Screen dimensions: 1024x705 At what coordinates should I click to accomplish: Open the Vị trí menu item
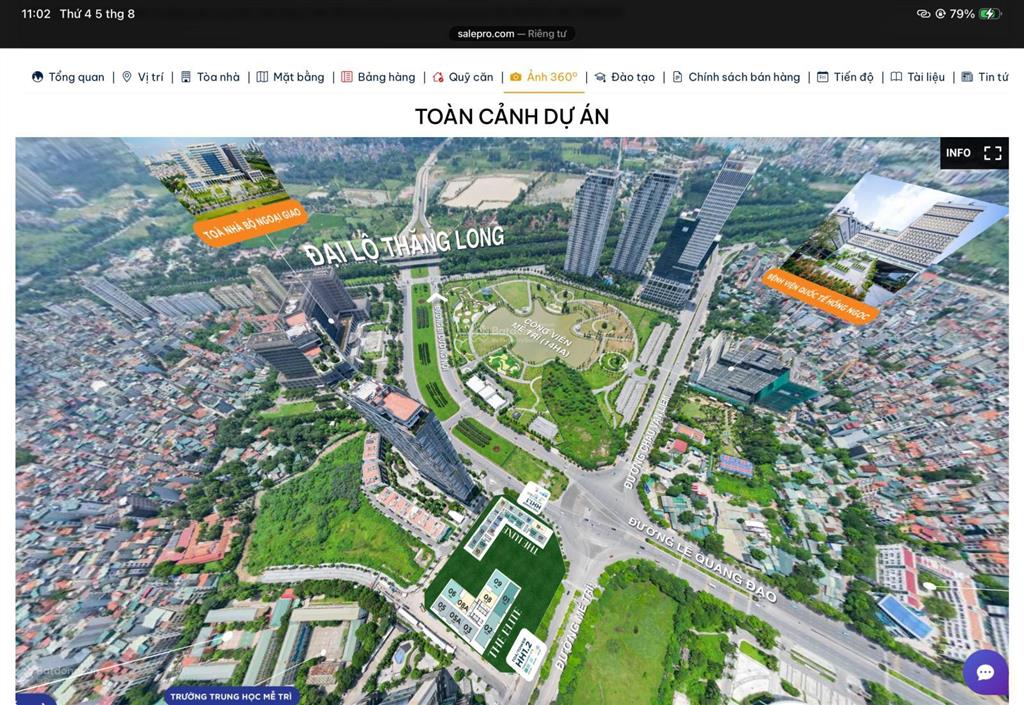(143, 77)
